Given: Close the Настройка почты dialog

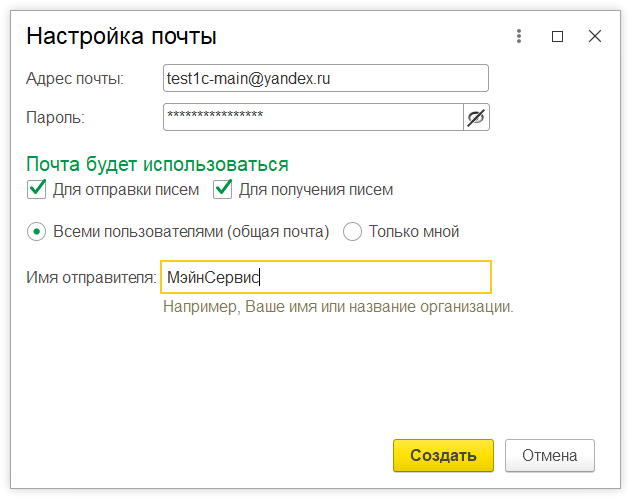Looking at the screenshot, I should (595, 36).
